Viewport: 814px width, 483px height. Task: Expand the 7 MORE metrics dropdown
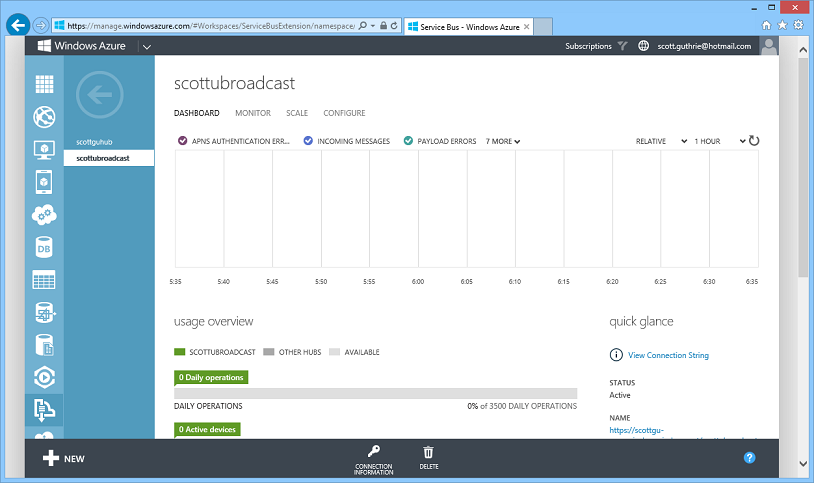(x=503, y=141)
